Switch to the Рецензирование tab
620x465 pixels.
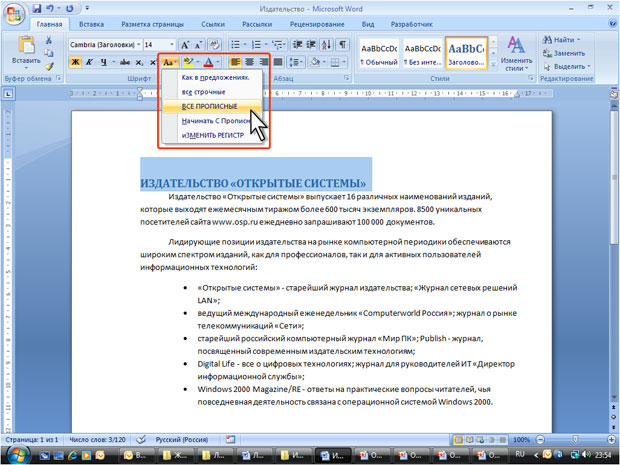pos(317,24)
